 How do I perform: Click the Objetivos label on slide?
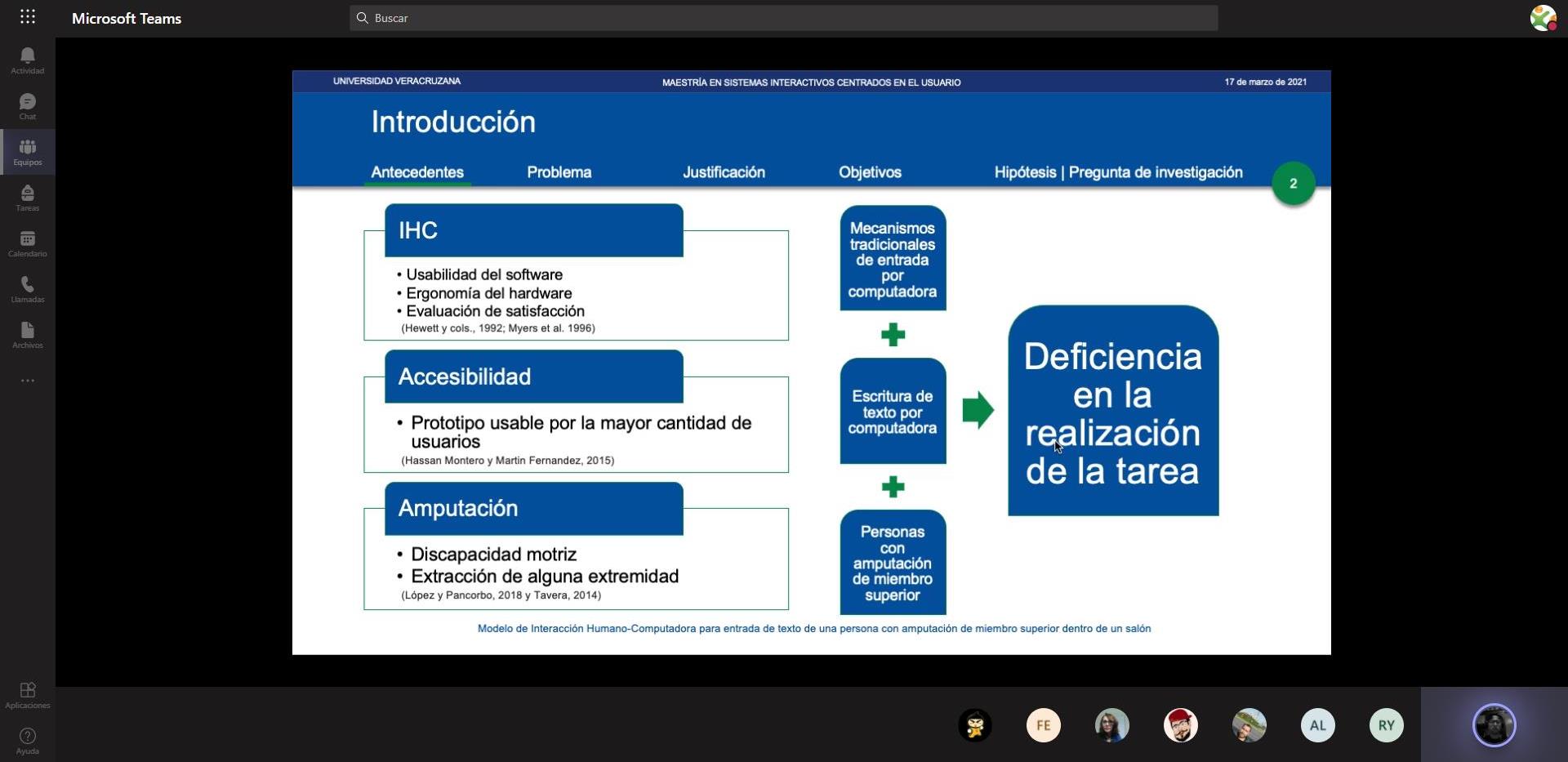point(870,172)
